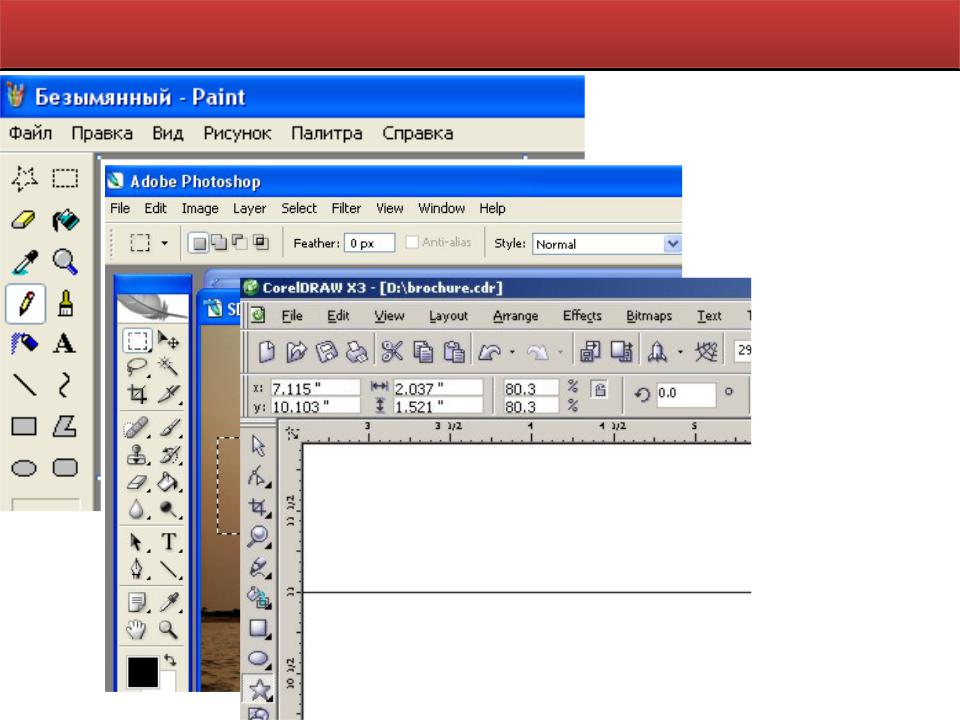
Task: Choose CorelDRAW's Ellipse tool
Action: coord(259,658)
